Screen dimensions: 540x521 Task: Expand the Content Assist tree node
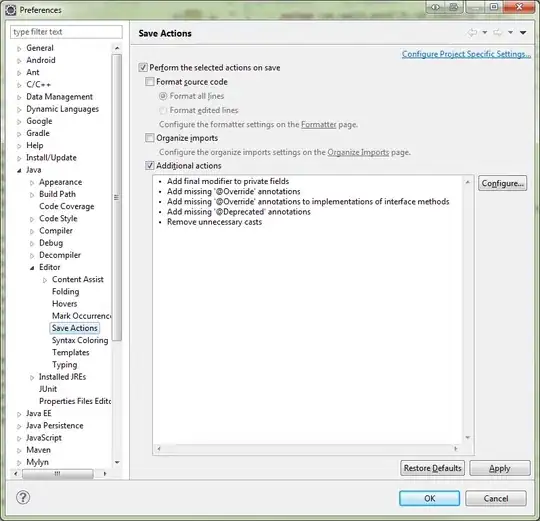pos(45,280)
